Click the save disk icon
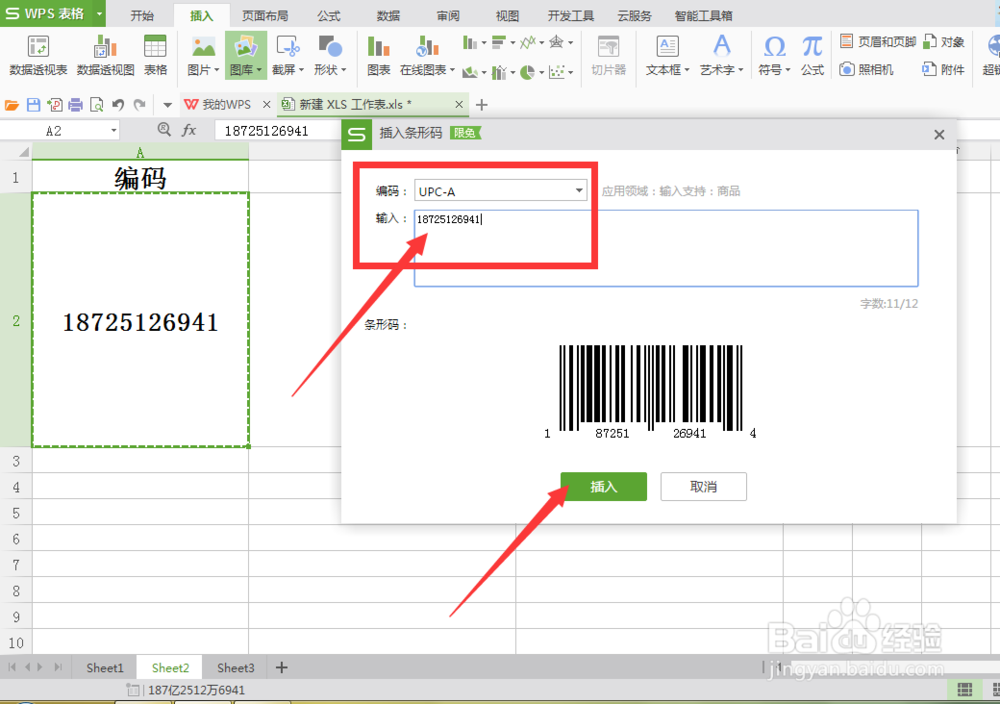 (x=33, y=105)
